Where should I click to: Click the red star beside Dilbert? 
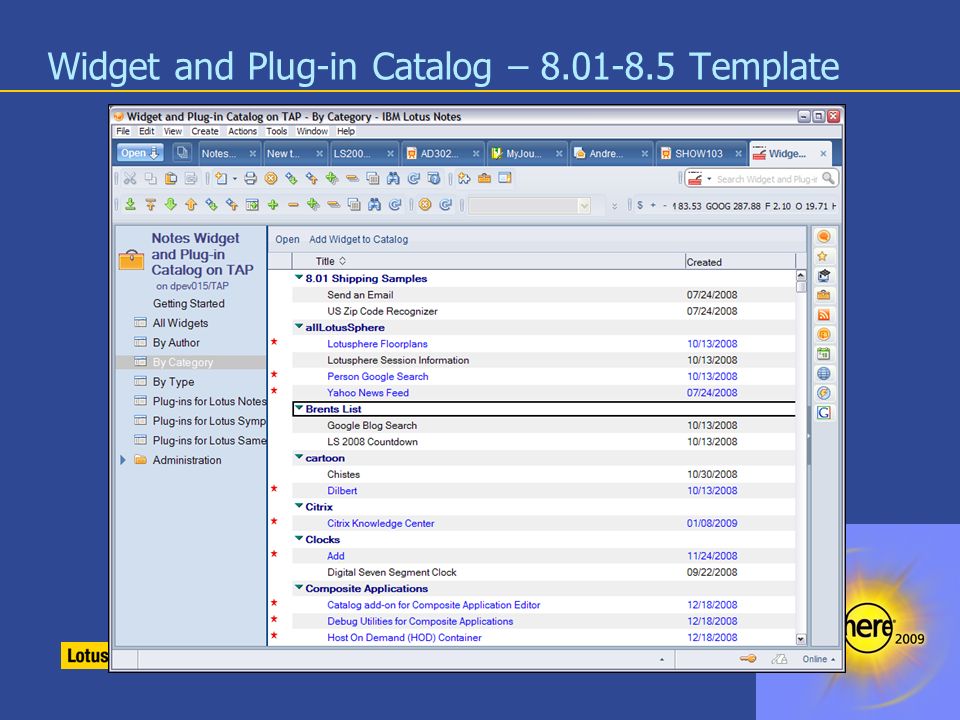click(x=274, y=489)
